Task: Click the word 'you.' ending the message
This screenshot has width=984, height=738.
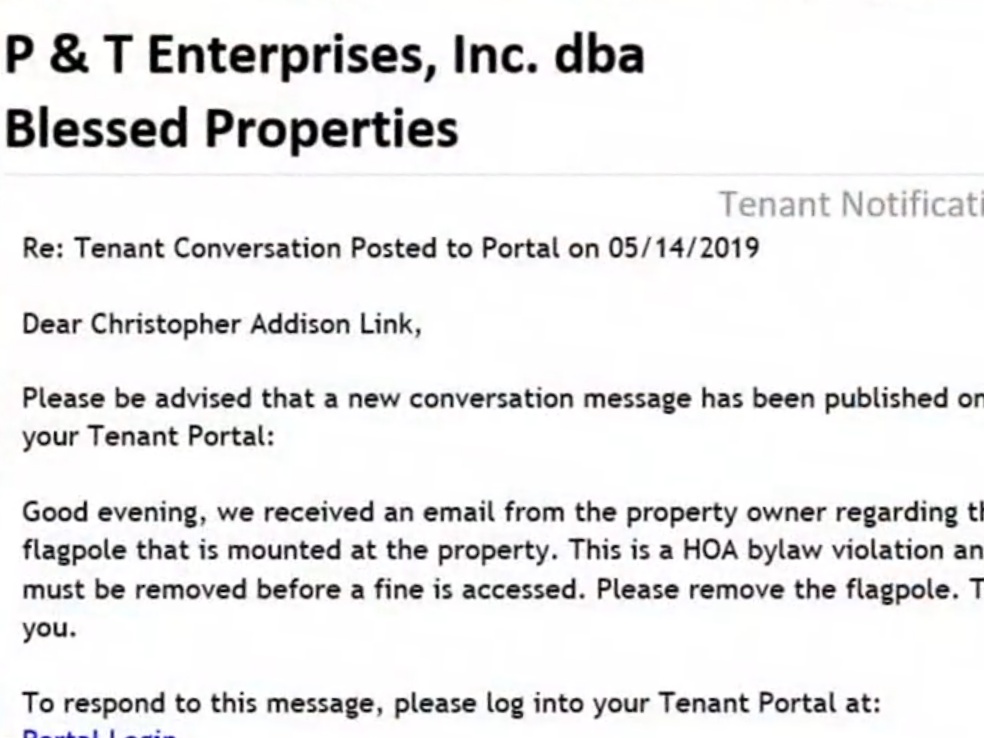Action: pyautogui.click(x=50, y=628)
